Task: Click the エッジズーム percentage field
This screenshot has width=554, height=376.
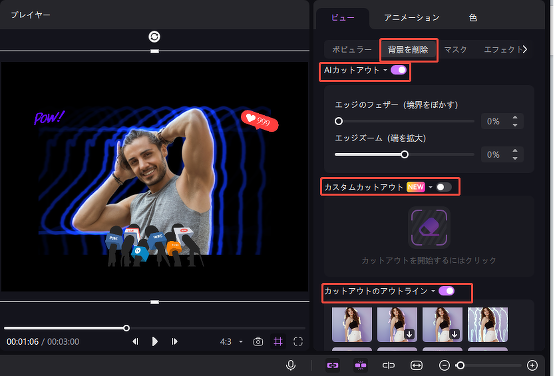Action: [x=493, y=154]
